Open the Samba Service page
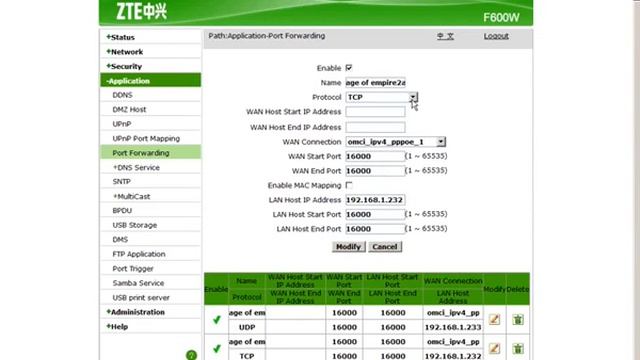This screenshot has width=640, height=360. tap(138, 283)
